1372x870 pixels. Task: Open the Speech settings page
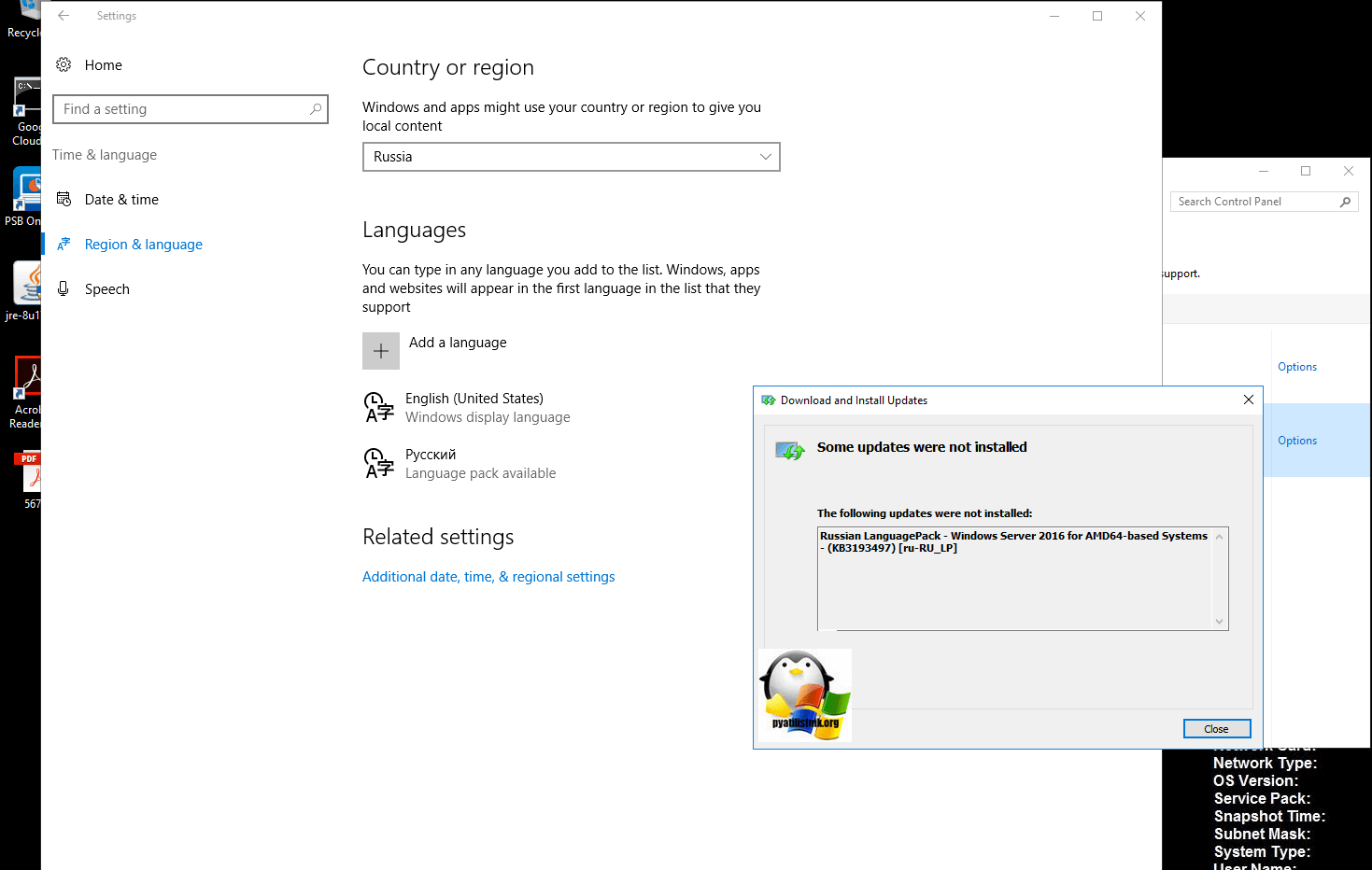[106, 289]
